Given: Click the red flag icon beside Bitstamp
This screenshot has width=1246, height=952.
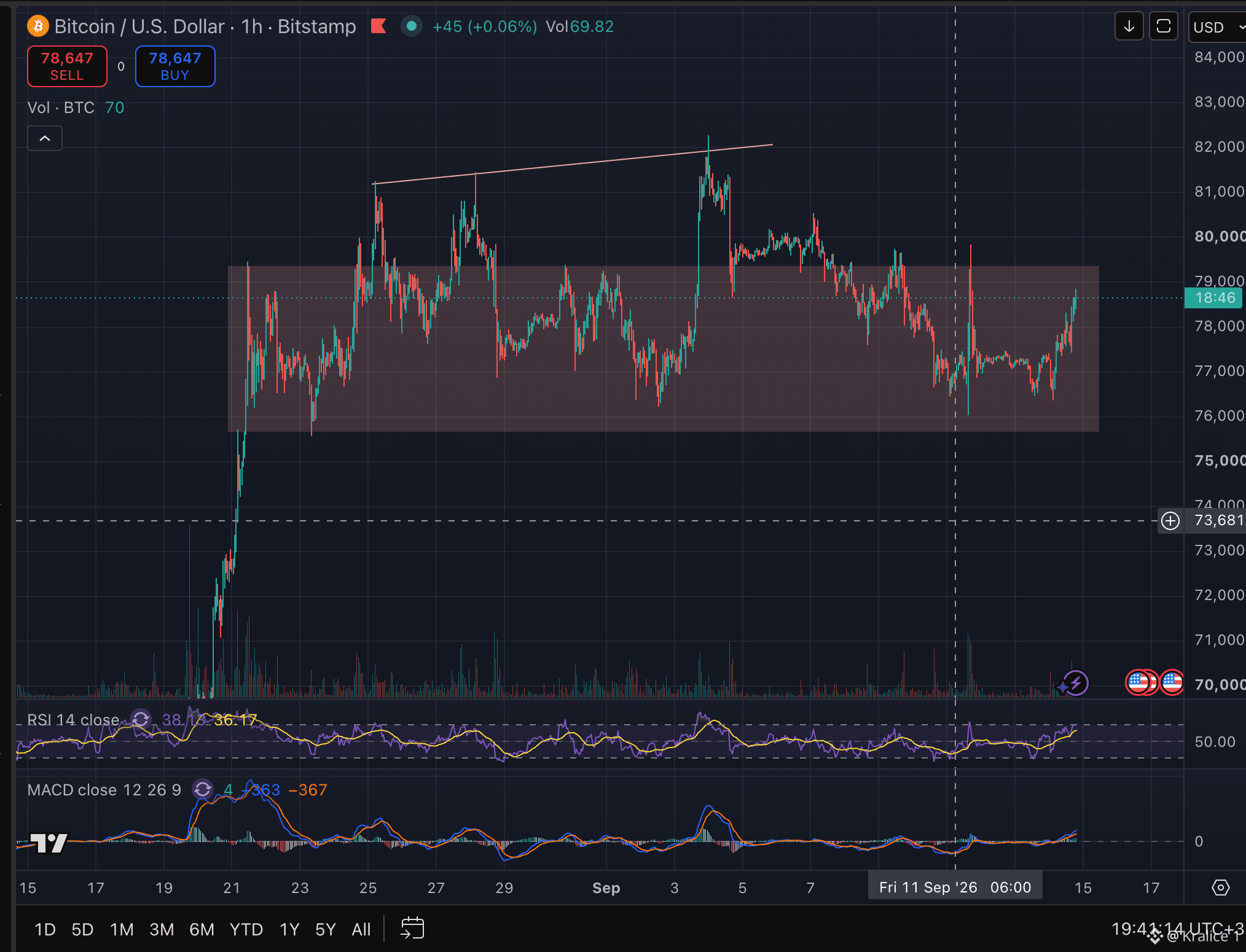Looking at the screenshot, I should pyautogui.click(x=378, y=26).
